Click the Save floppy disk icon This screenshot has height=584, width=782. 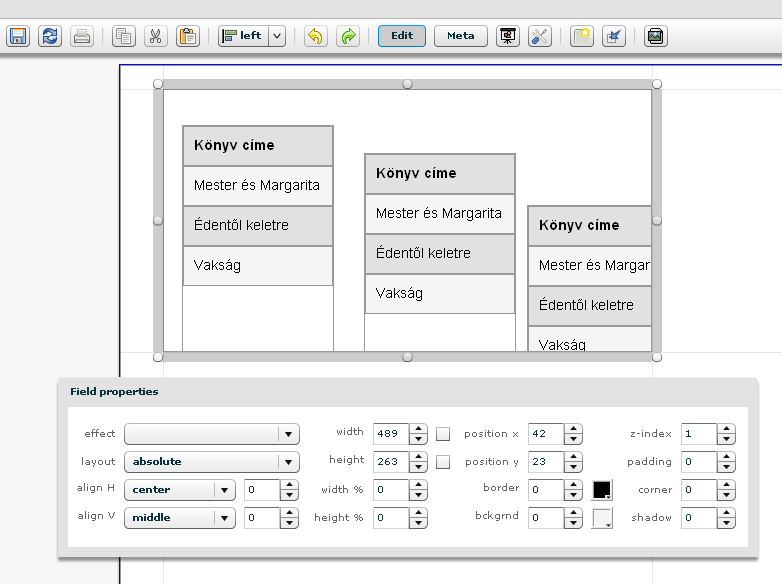18,36
